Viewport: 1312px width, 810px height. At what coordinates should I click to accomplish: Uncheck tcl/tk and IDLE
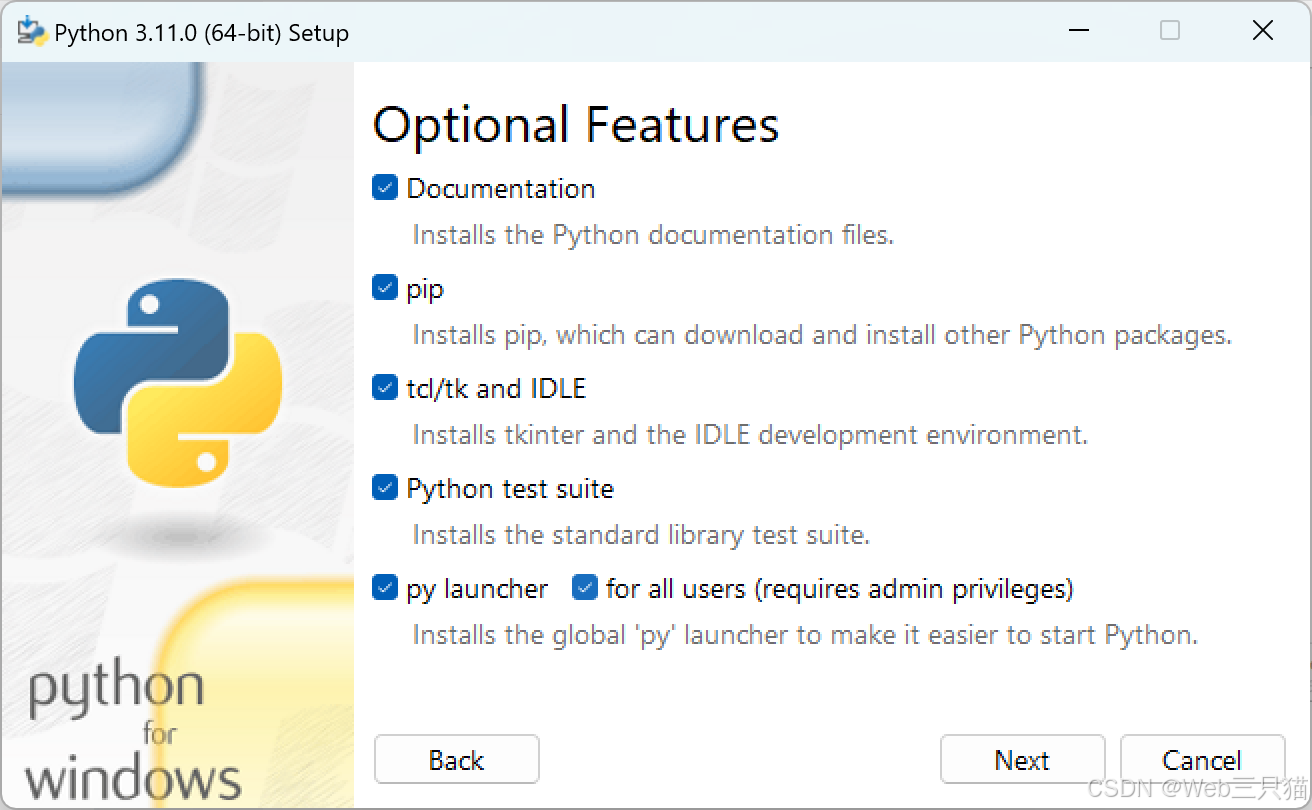coord(384,387)
